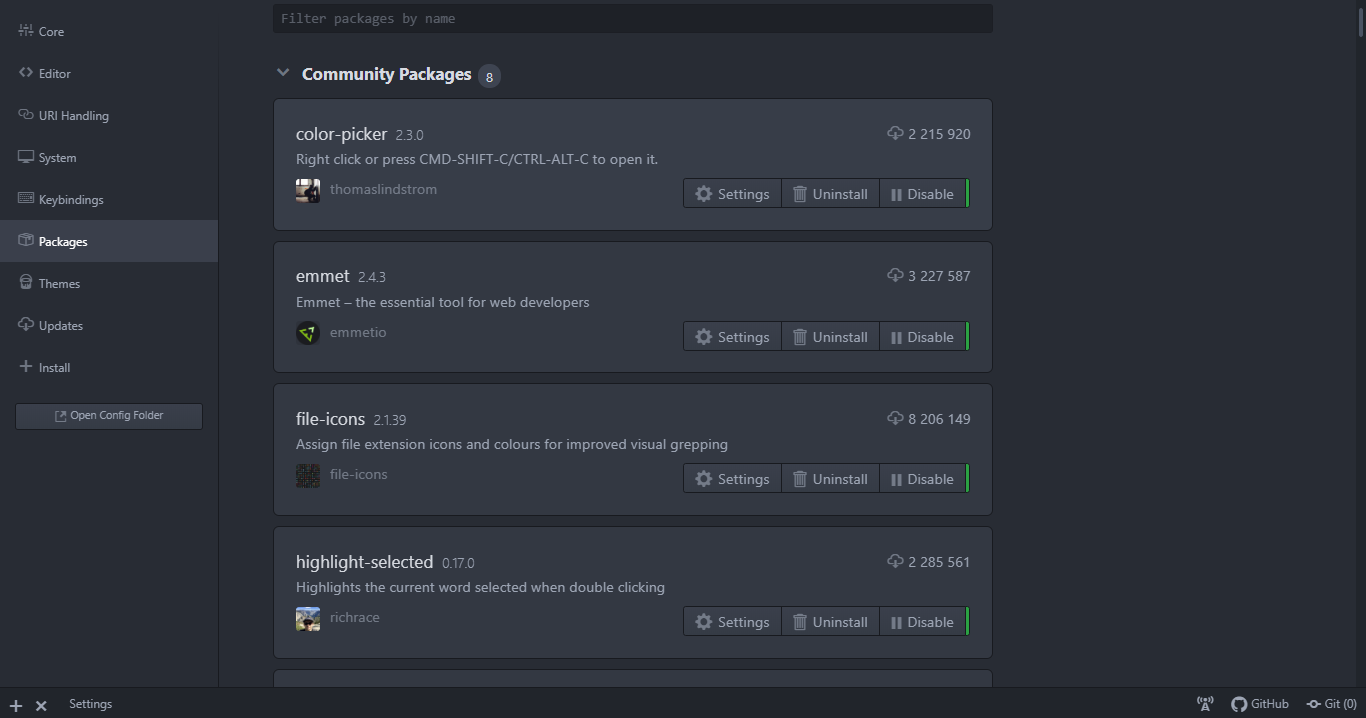The width and height of the screenshot is (1366, 718).
Task: Disable the file-icons package
Action: coord(923,479)
